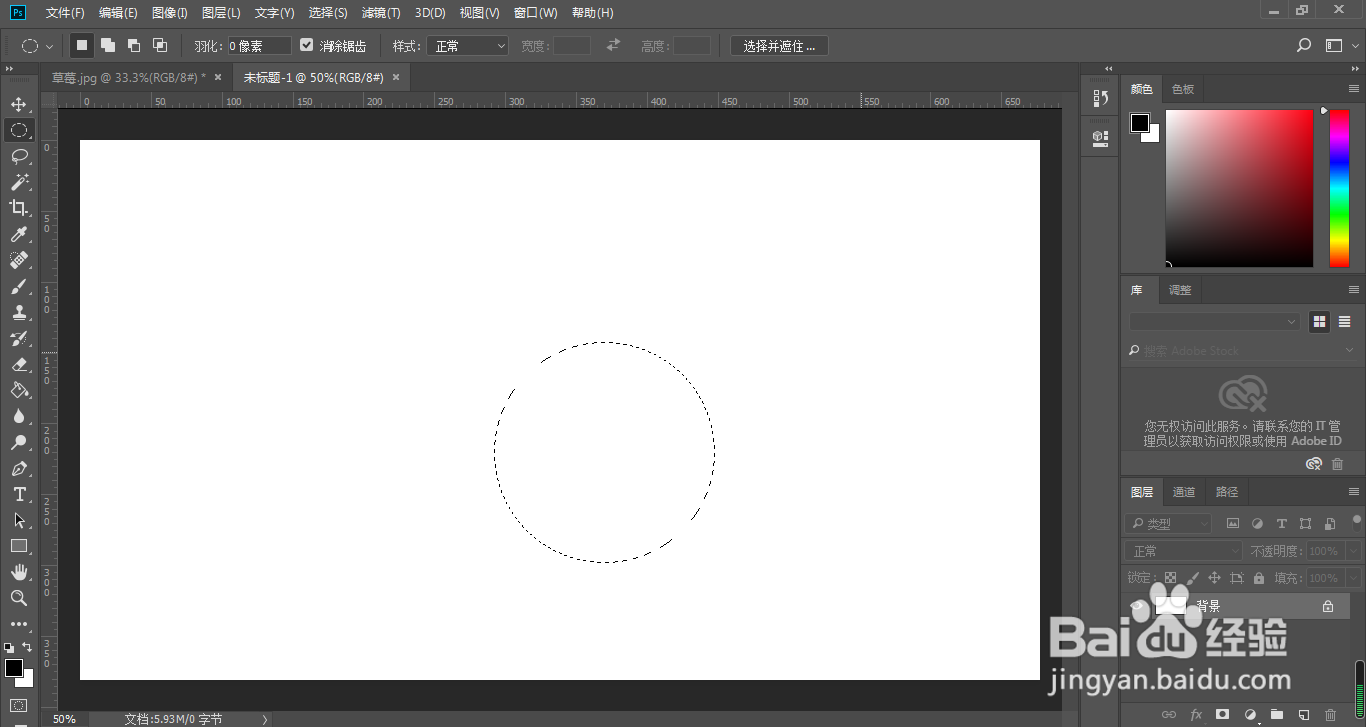Open the layer filter 类型 dropdown
The image size is (1366, 727).
(x=1168, y=524)
